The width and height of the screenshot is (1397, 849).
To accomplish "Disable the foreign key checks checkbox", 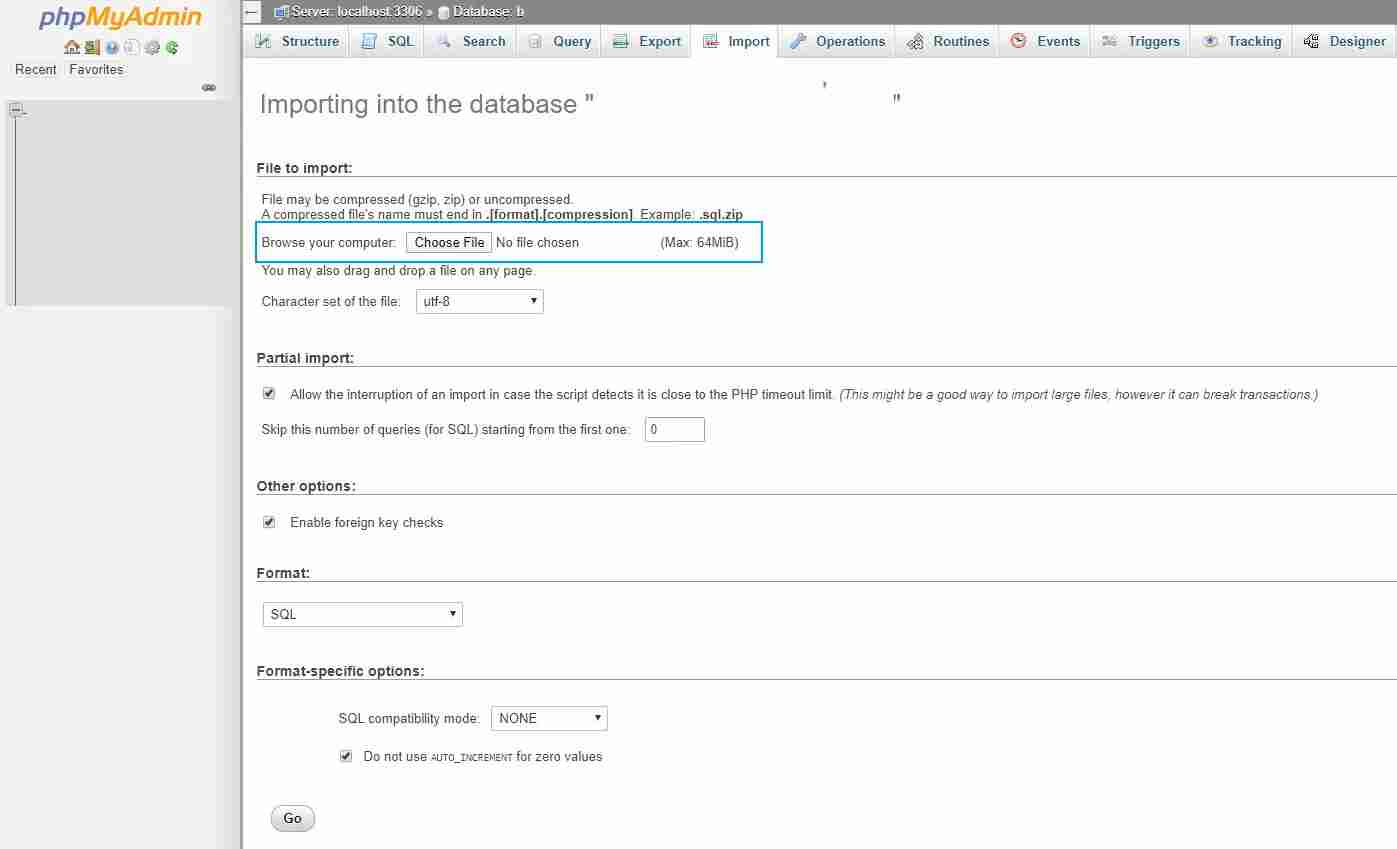I will [x=269, y=522].
